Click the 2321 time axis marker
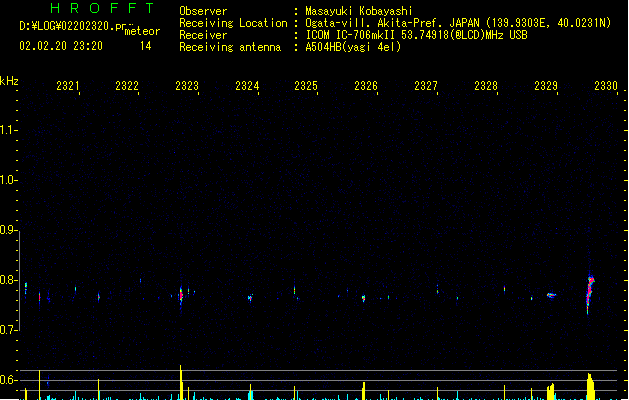Viewport: 629px width, 400px height. [68, 86]
